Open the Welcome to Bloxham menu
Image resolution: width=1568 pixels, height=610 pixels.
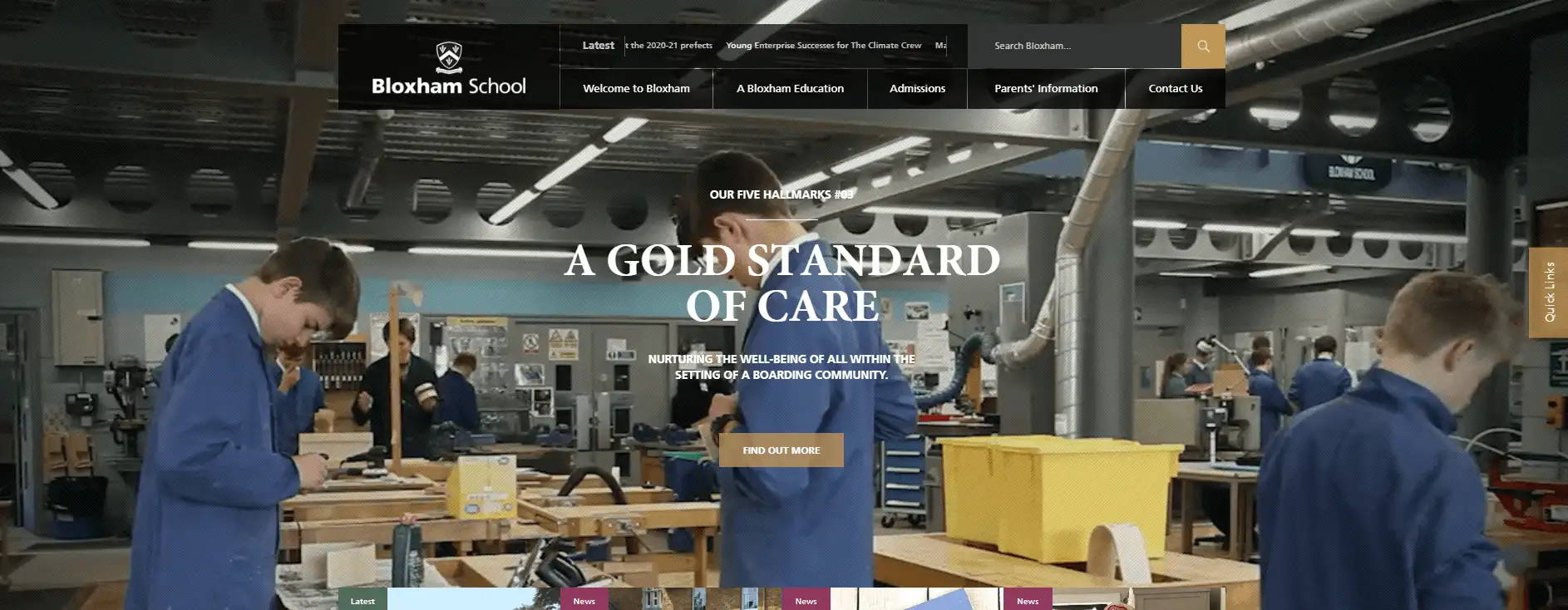pyautogui.click(x=636, y=88)
